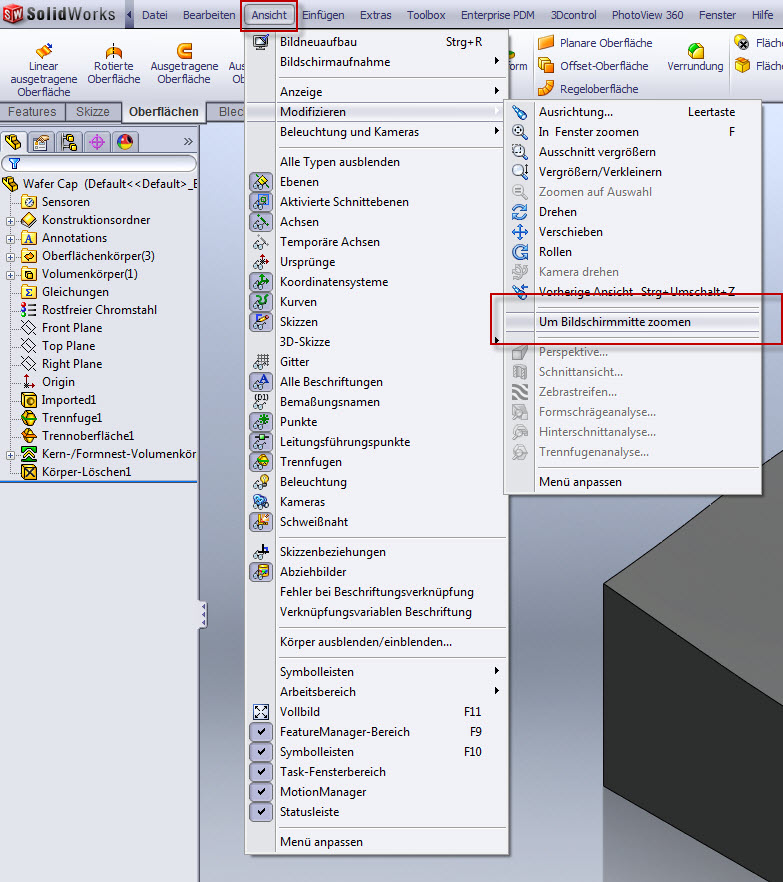Click the Bildneuaufbau icon in Ansicht menu

(261, 42)
